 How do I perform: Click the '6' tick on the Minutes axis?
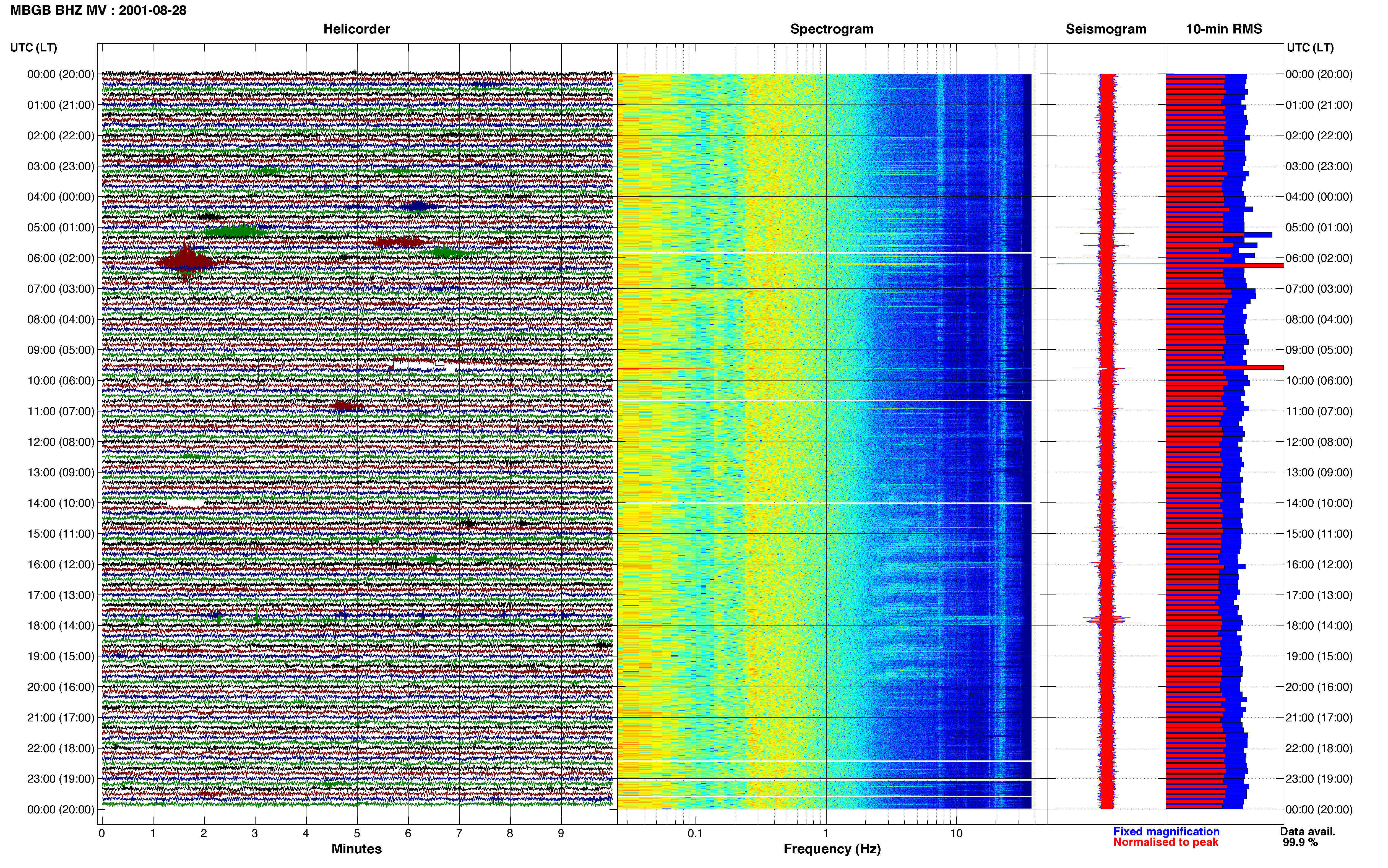[408, 833]
